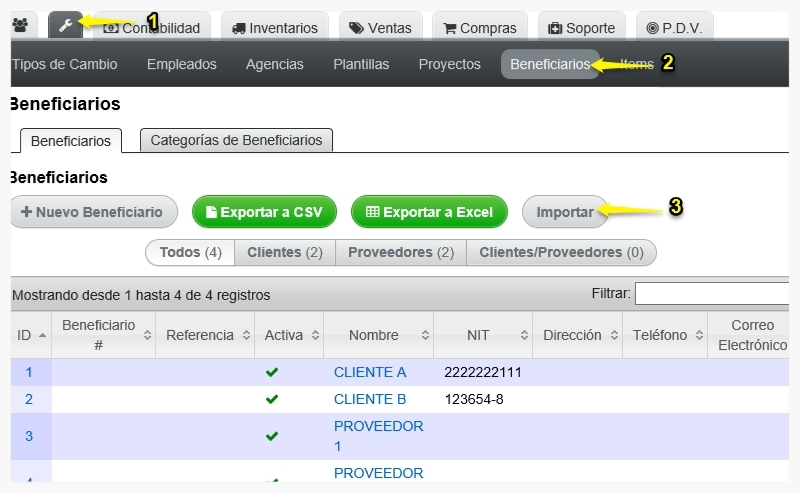
Task: Click ID link 3
Action: pyautogui.click(x=29, y=436)
